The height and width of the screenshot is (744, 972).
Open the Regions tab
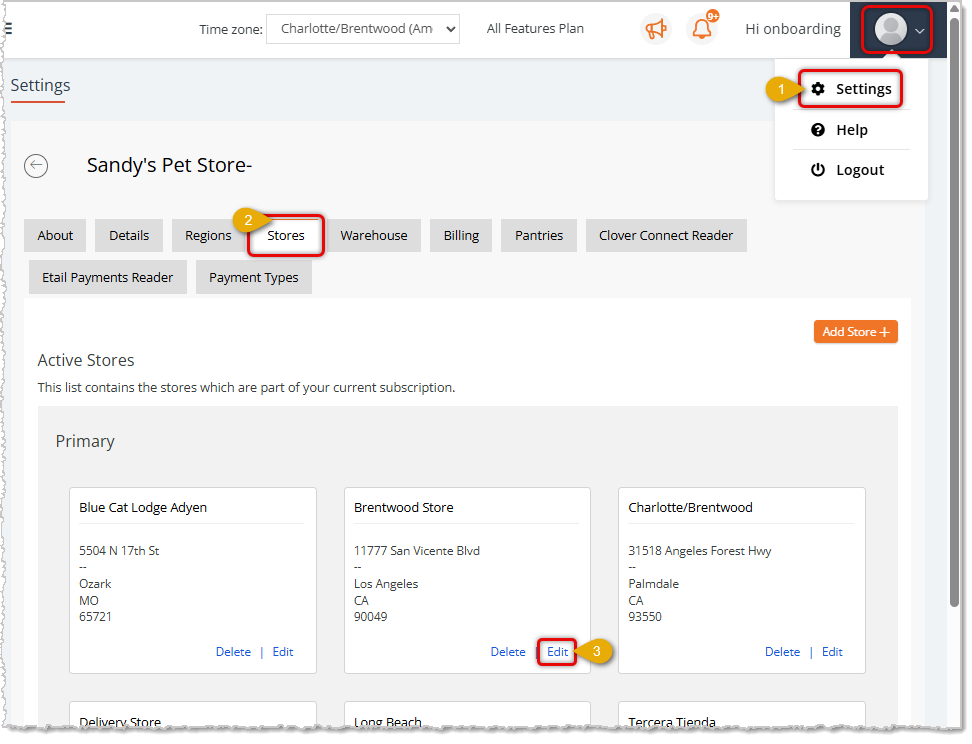208,236
